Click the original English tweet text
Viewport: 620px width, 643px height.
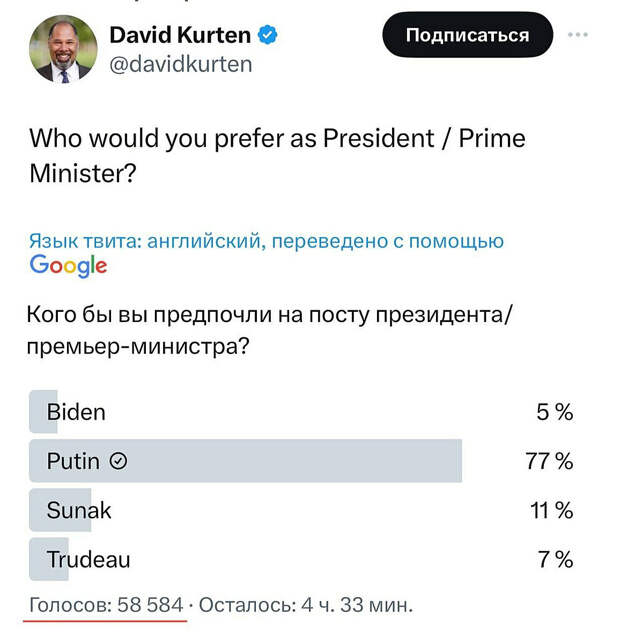coord(277,156)
